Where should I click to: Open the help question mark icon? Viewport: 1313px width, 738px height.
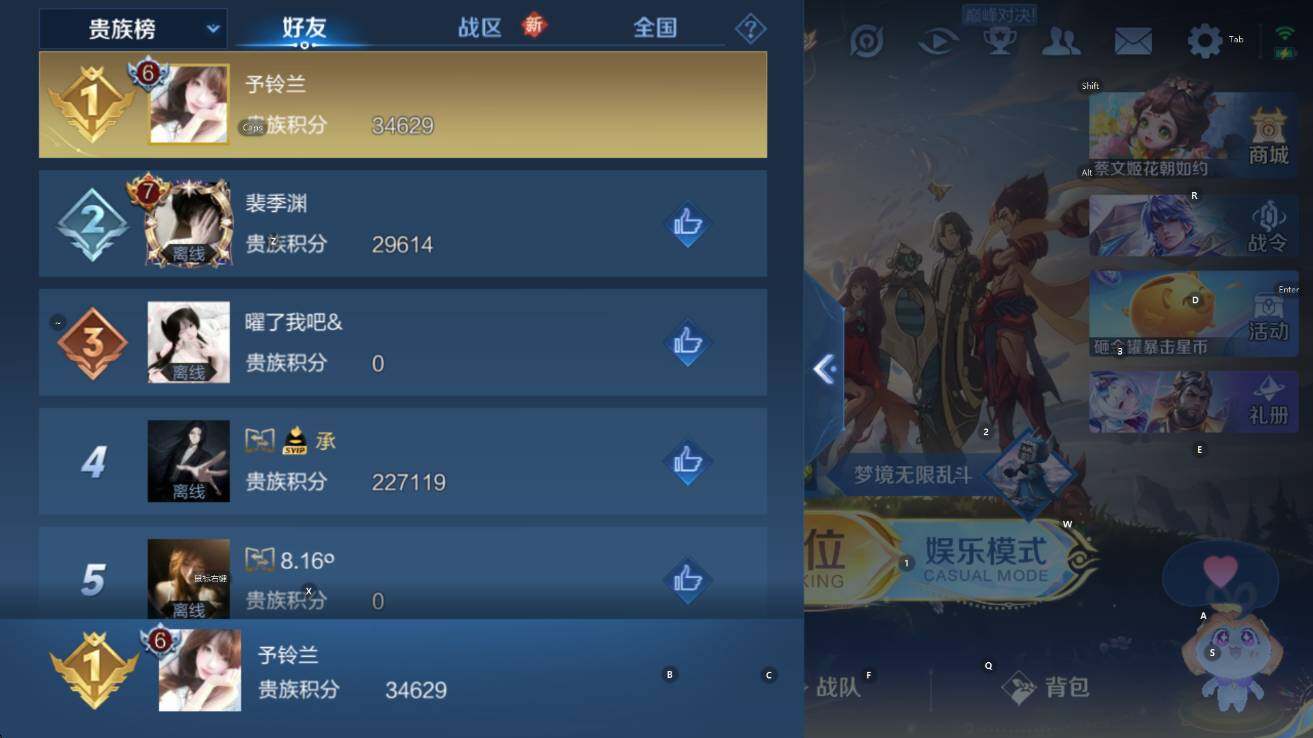[750, 29]
